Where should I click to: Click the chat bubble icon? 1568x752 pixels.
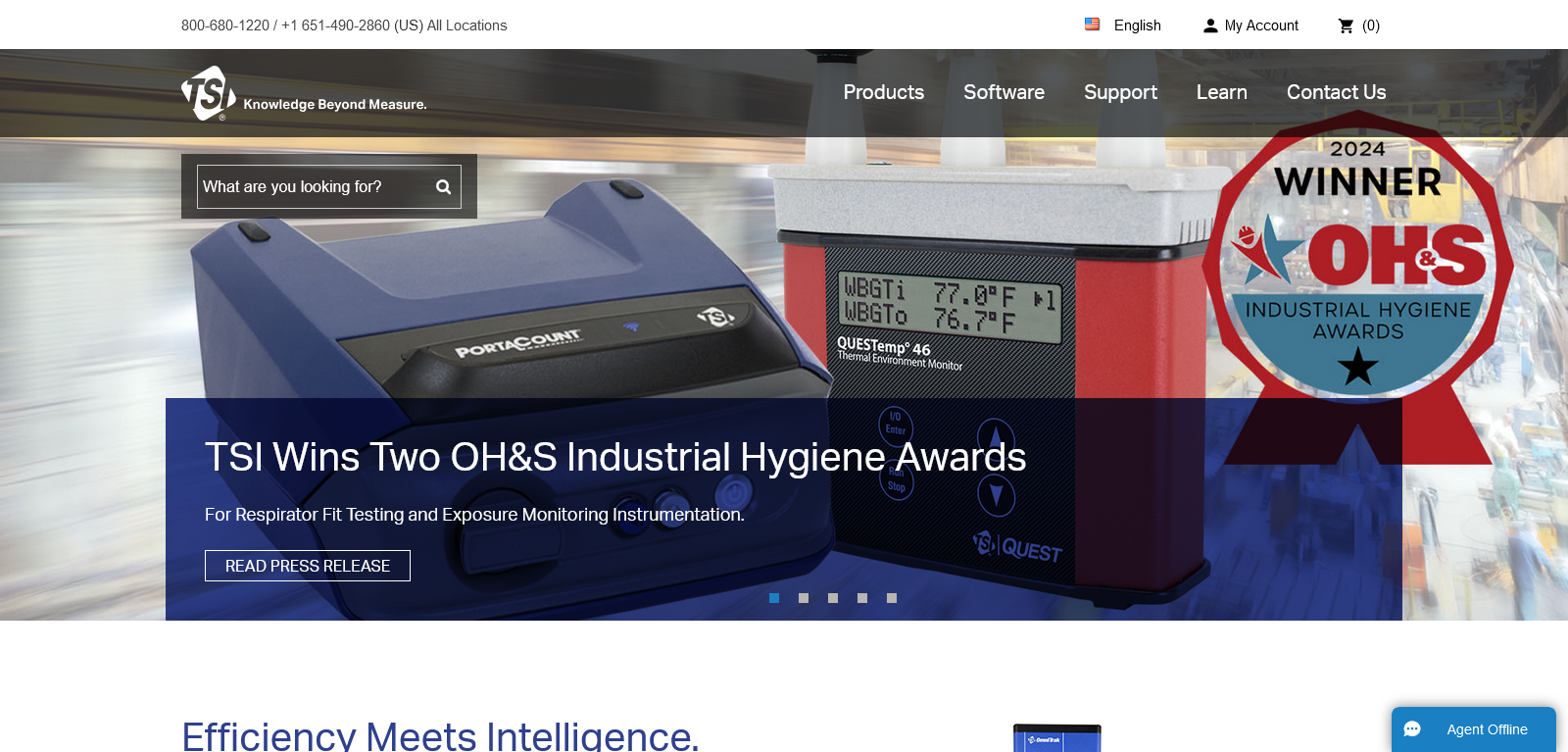tap(1412, 729)
